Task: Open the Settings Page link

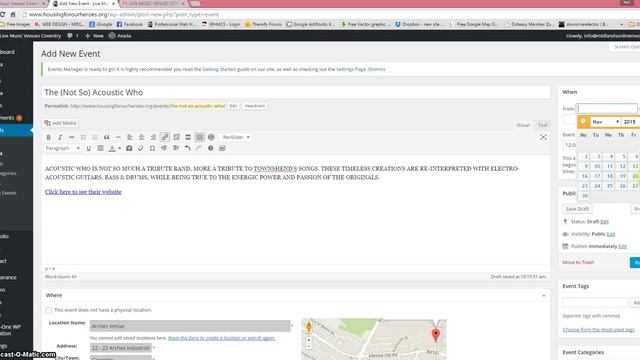Action: [351, 69]
